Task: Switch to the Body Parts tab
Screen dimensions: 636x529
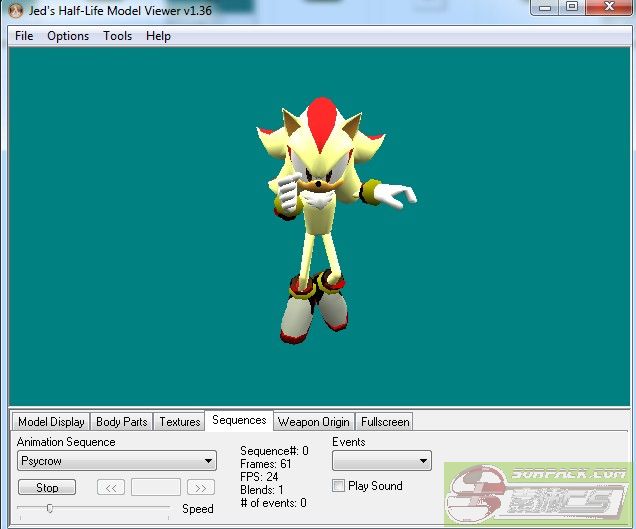Action: click(x=121, y=422)
